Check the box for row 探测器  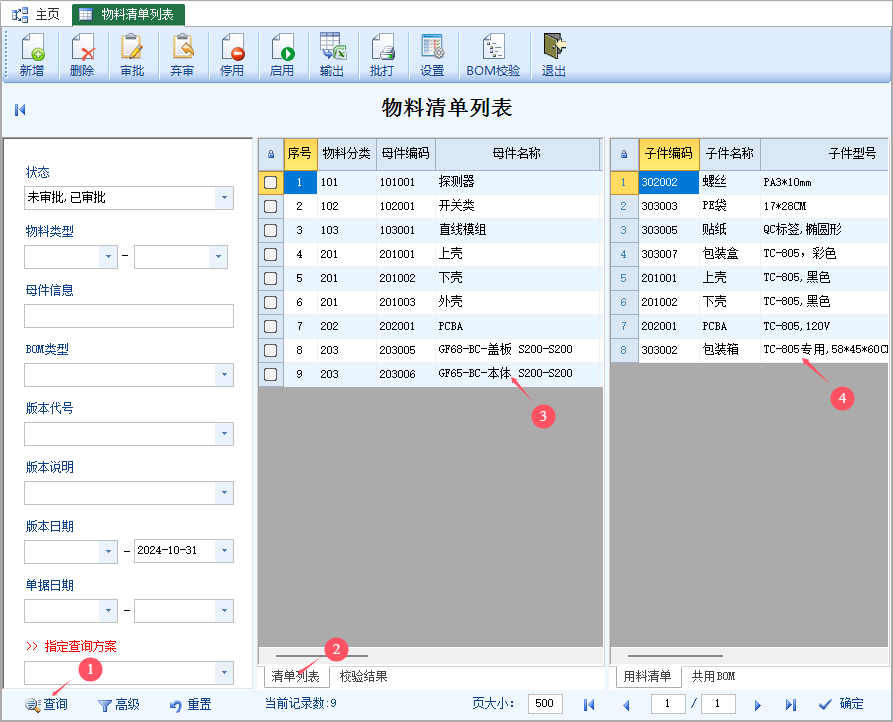pos(270,182)
